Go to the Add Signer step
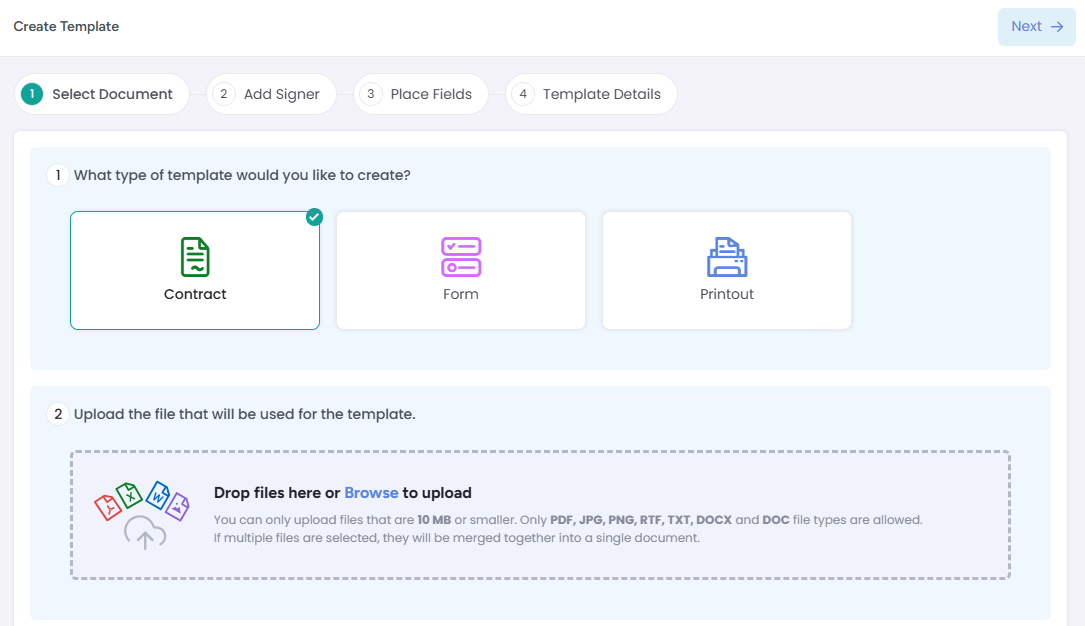The image size is (1085, 626). click(x=271, y=94)
